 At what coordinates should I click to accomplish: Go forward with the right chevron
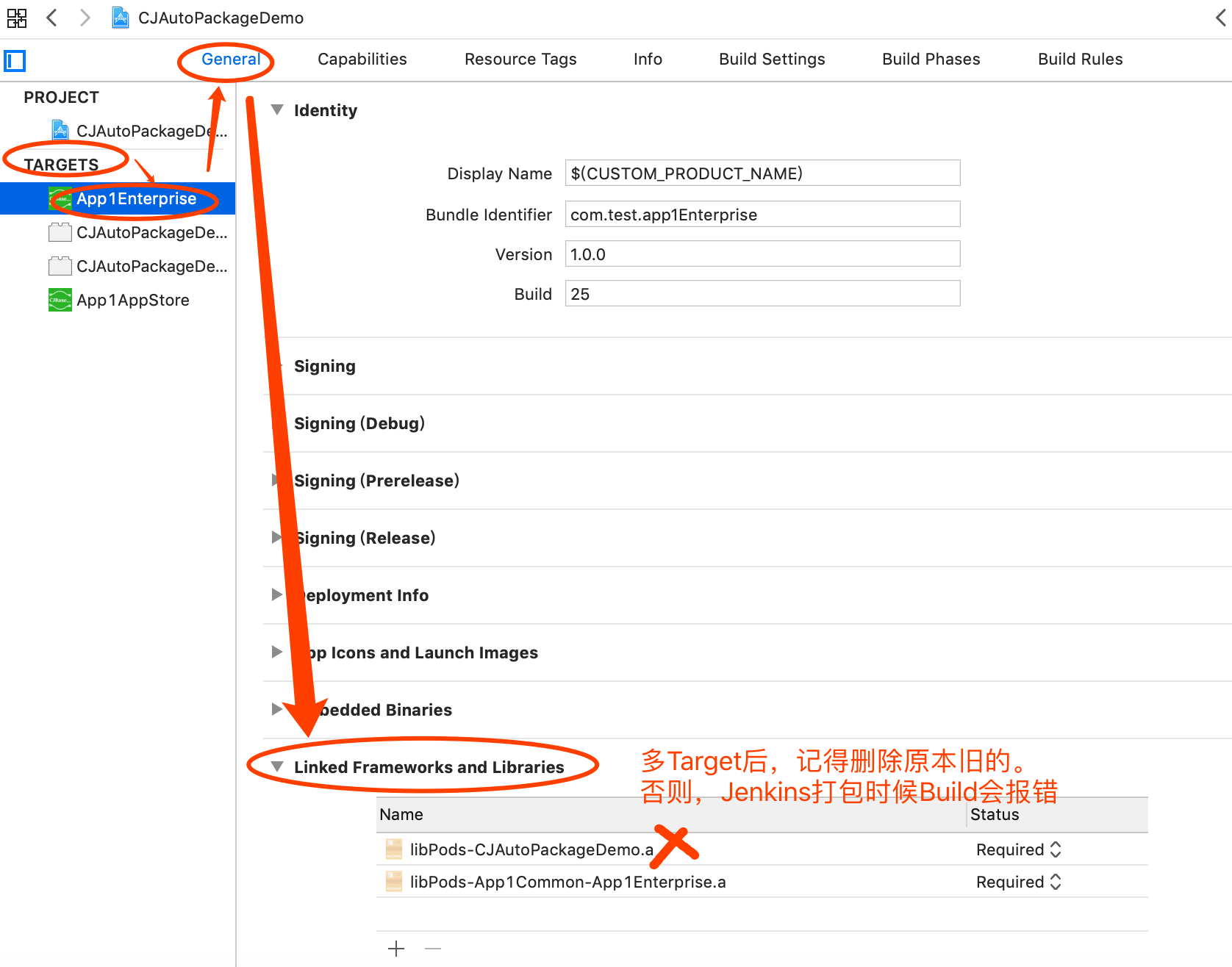pyautogui.click(x=85, y=18)
